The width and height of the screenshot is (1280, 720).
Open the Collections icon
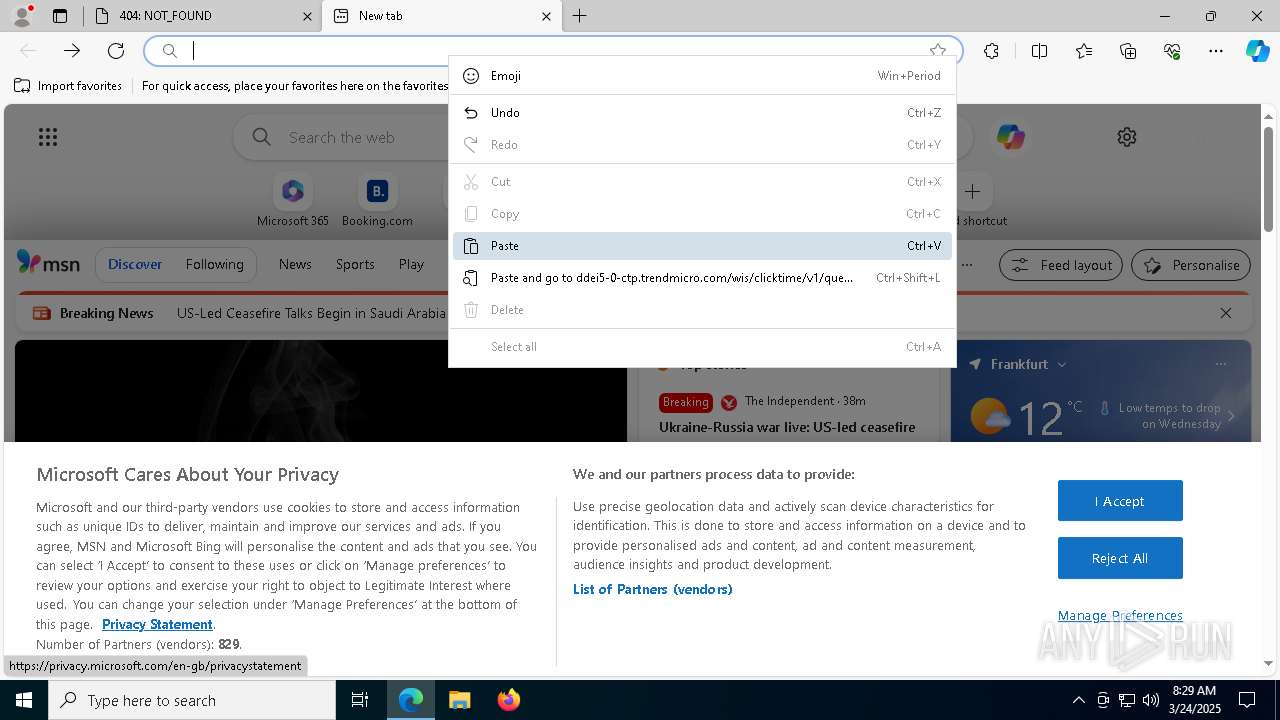click(x=1128, y=51)
